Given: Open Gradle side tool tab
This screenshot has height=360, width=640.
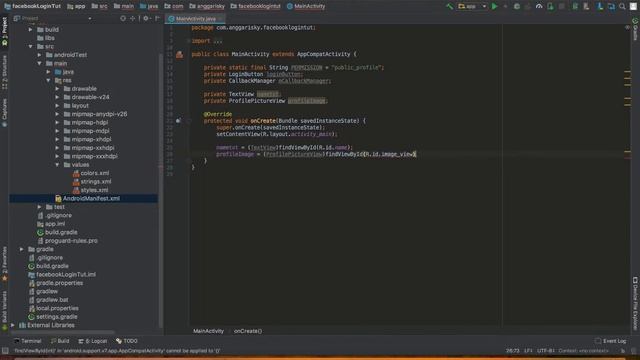Looking at the screenshot, I should (x=635, y=29).
